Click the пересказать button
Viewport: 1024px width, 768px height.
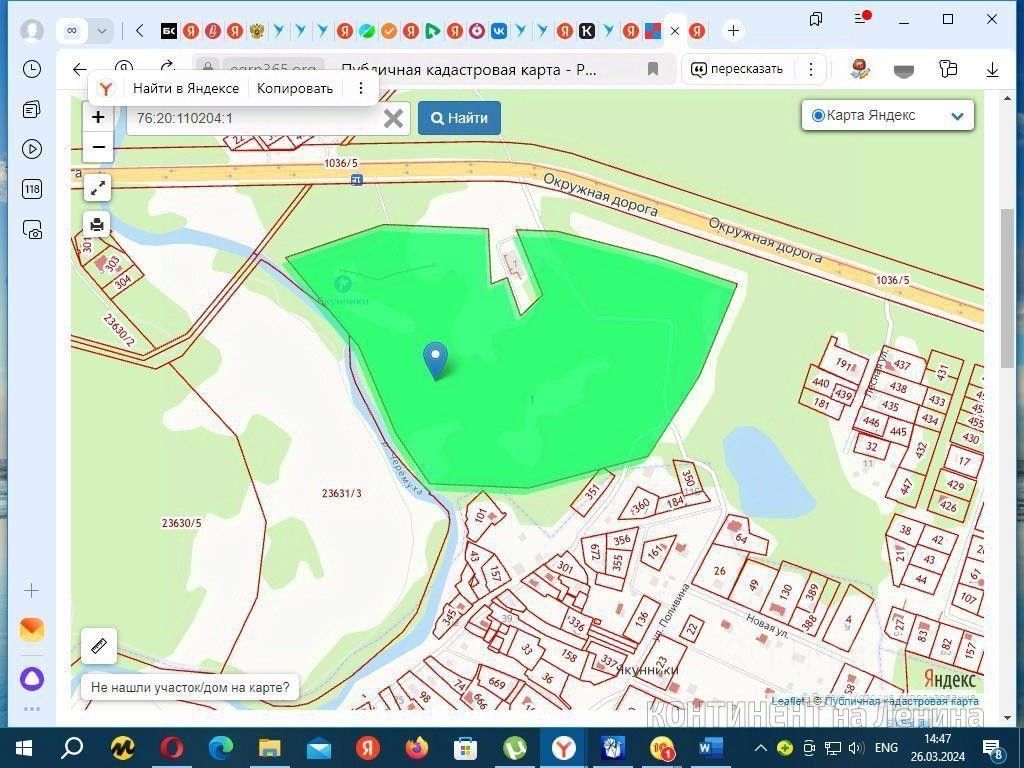point(737,69)
